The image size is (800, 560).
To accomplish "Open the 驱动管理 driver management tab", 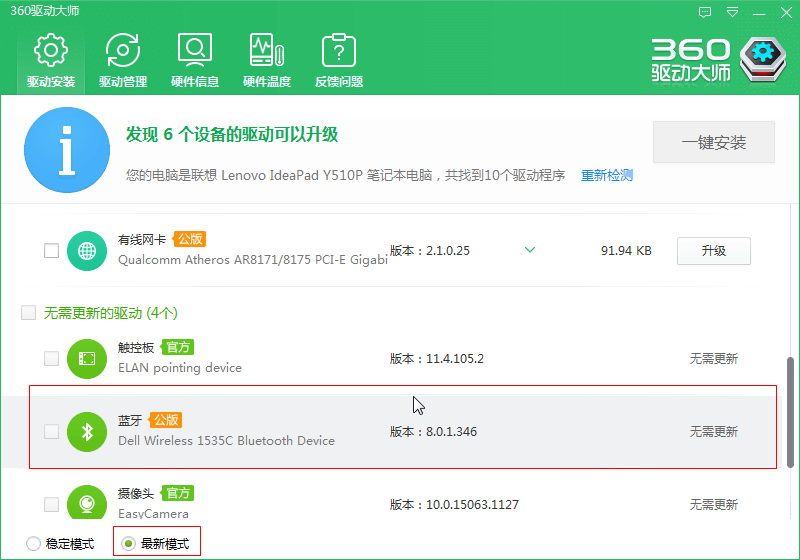I will pos(123,60).
